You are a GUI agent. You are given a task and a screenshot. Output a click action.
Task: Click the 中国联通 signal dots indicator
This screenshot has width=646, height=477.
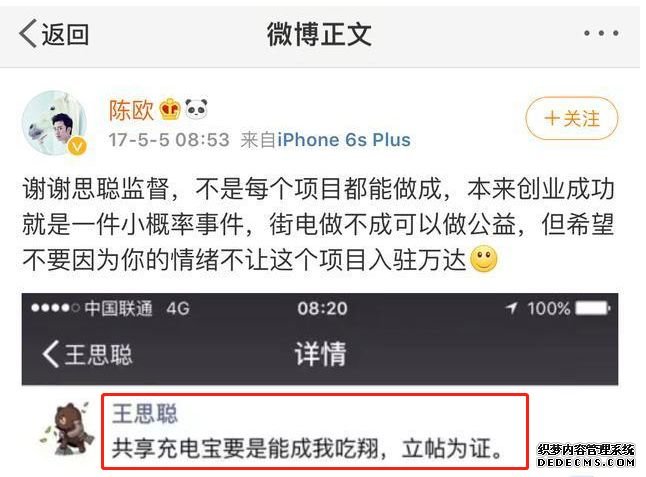click(x=55, y=308)
